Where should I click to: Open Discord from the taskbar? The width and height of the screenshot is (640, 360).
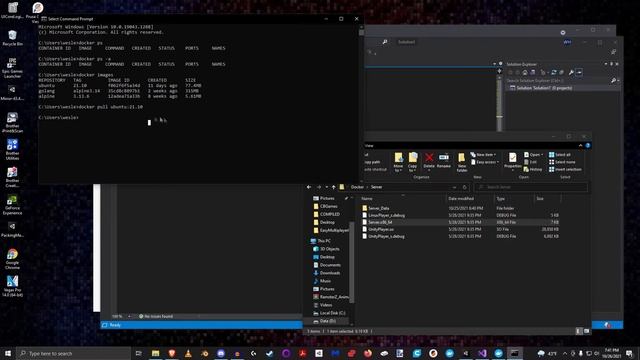tap(221, 353)
